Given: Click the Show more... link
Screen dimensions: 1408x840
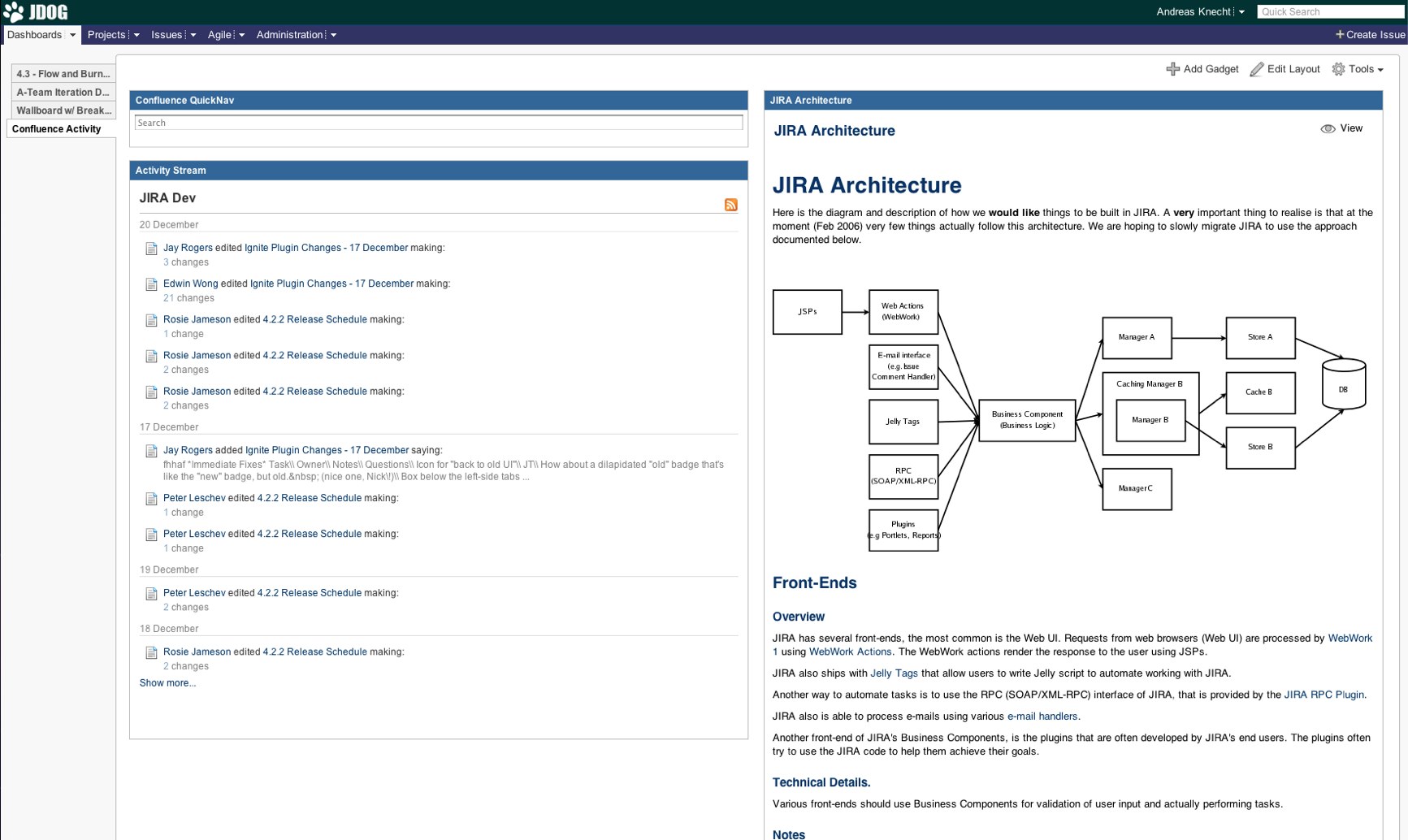Looking at the screenshot, I should coord(167,683).
